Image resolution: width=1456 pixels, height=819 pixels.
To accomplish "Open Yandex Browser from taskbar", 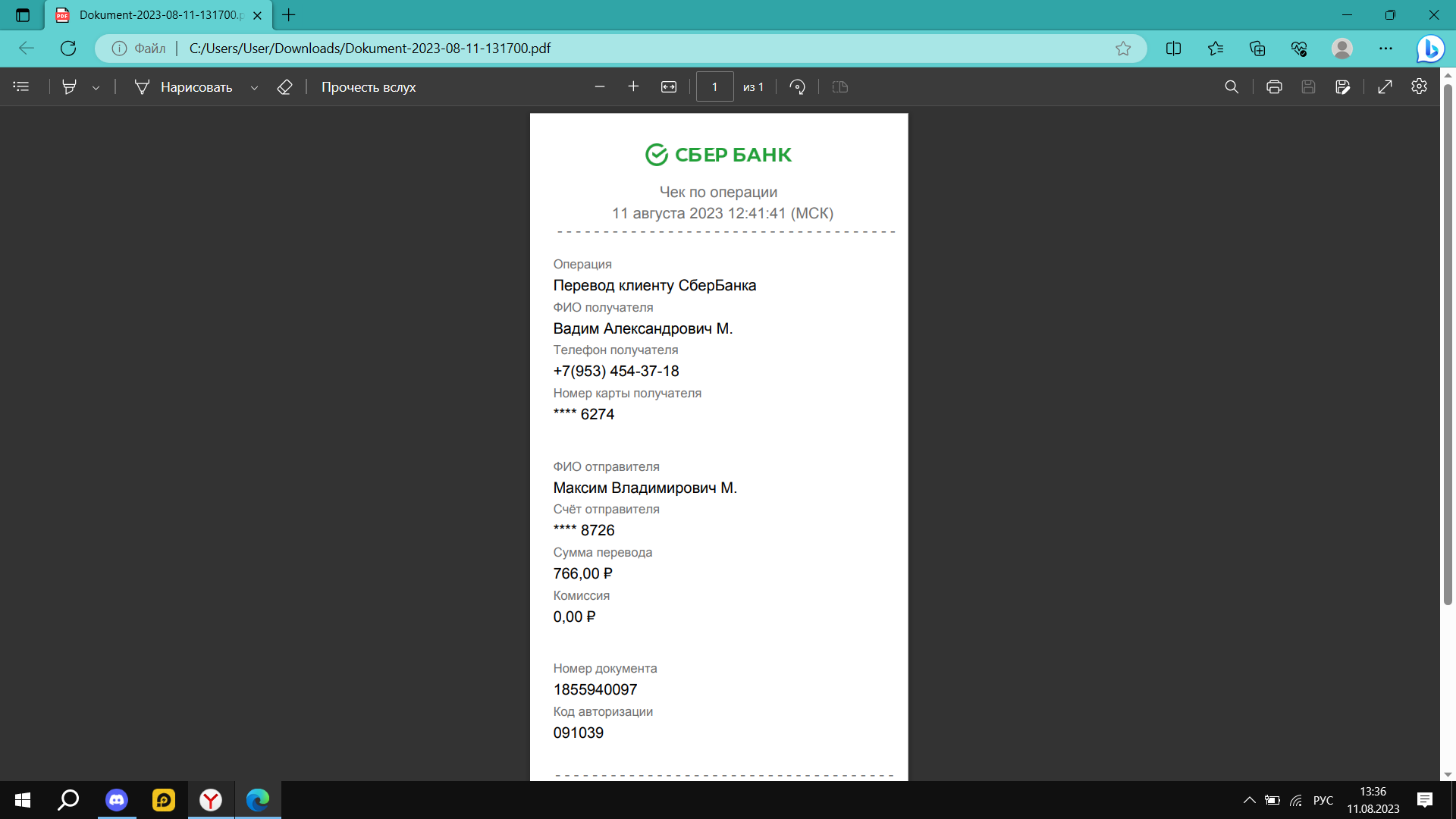I will (211, 800).
